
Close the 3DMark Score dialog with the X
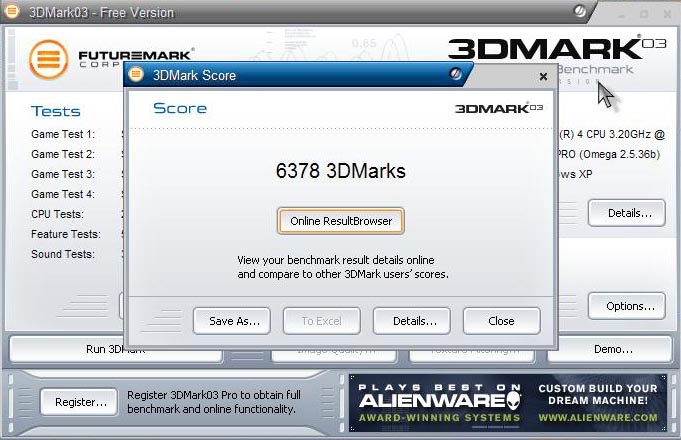[543, 76]
